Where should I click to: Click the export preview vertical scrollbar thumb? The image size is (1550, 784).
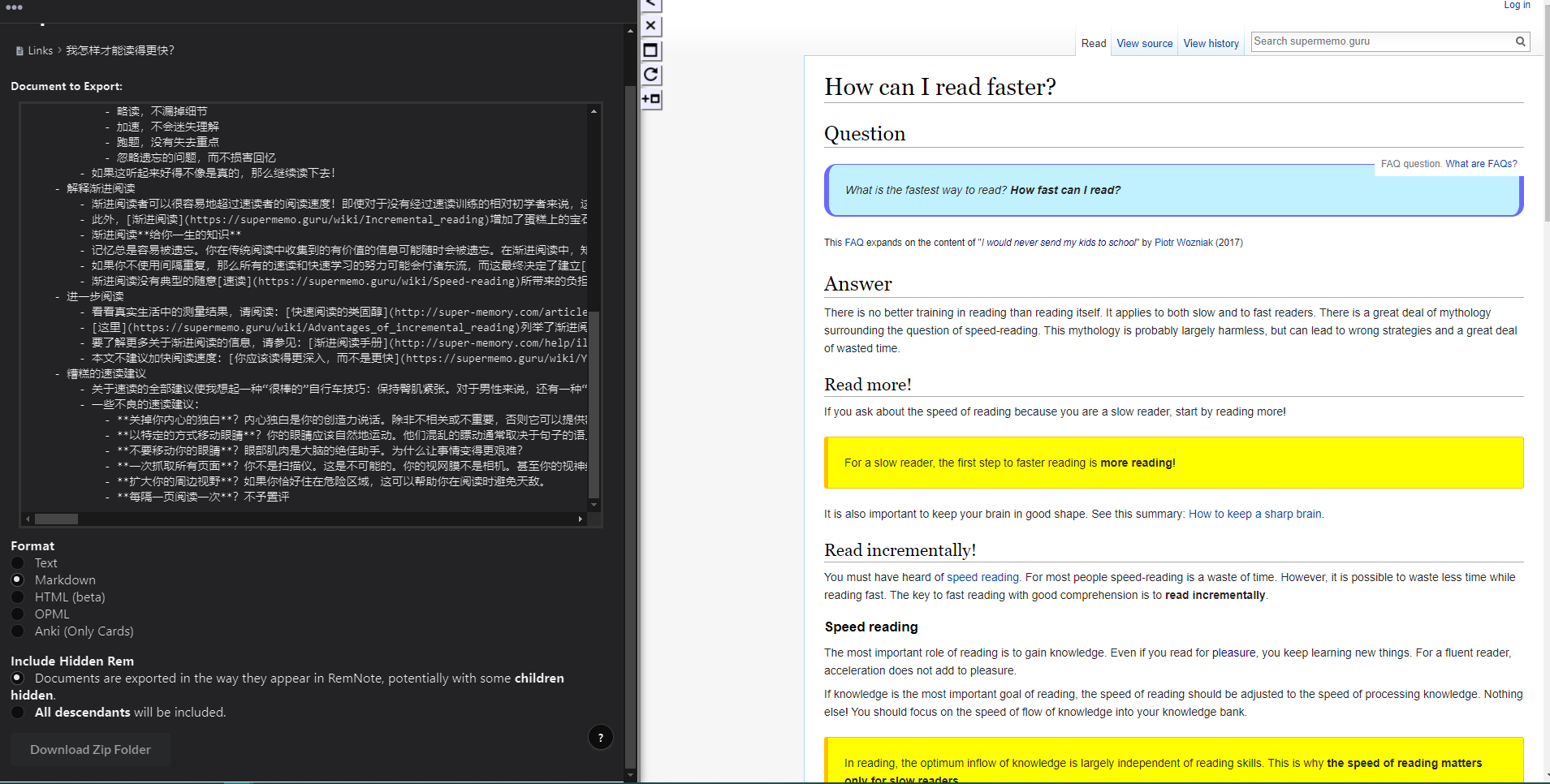coord(594,403)
